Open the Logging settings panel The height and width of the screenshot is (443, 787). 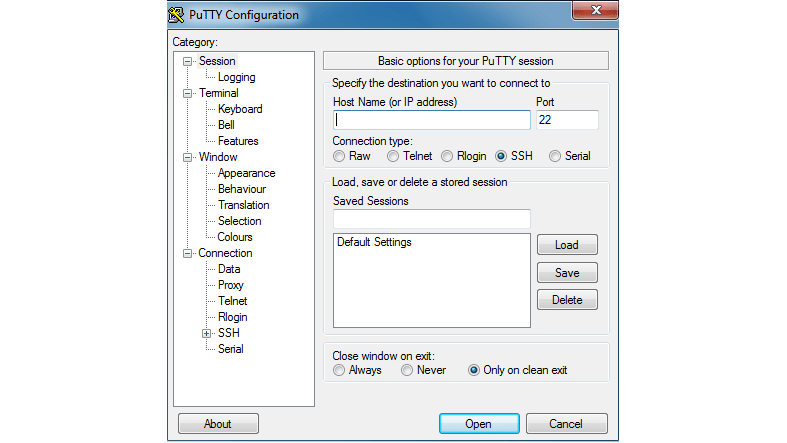tap(236, 77)
